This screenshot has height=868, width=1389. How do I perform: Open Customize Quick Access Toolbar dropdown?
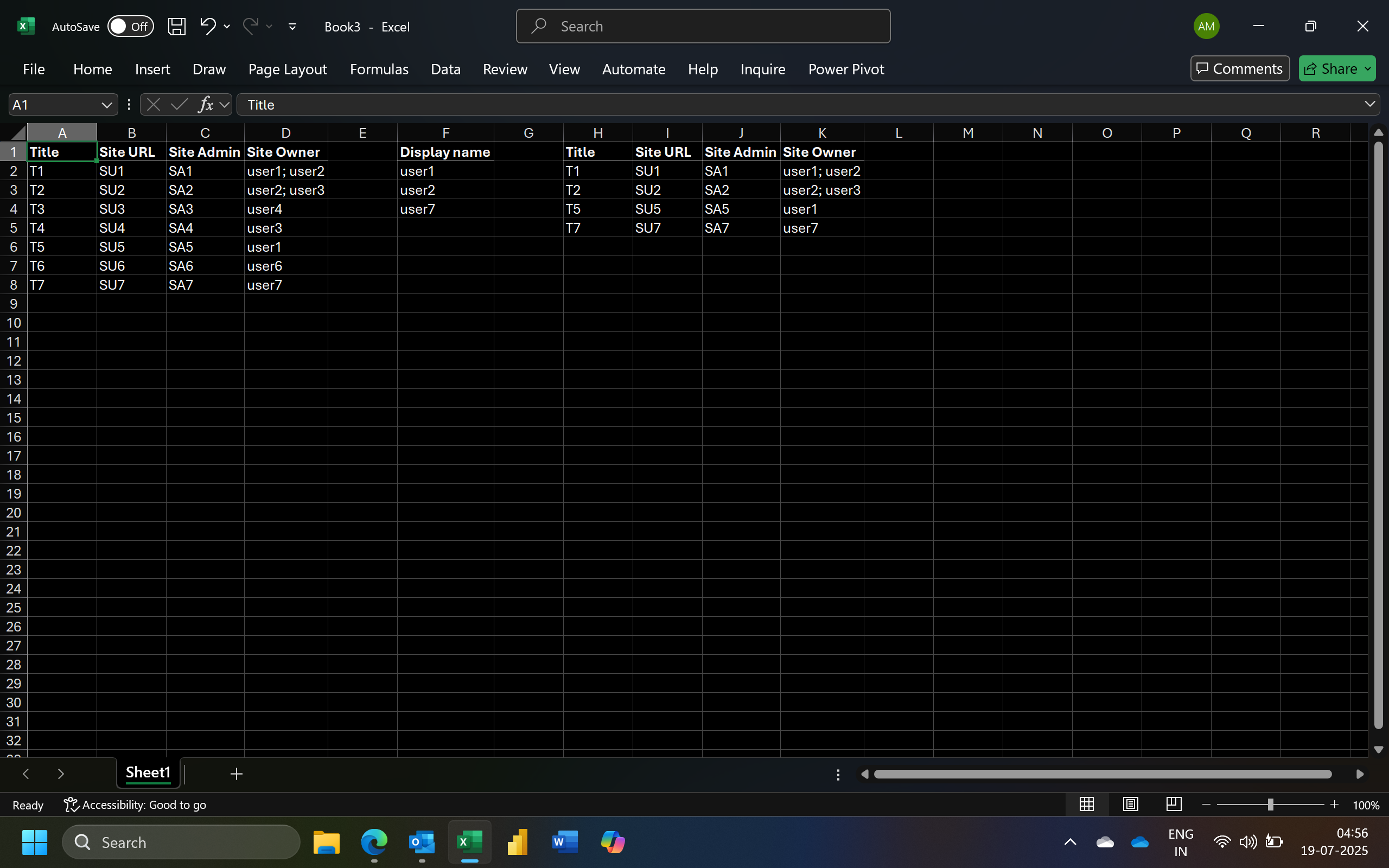coord(292,27)
